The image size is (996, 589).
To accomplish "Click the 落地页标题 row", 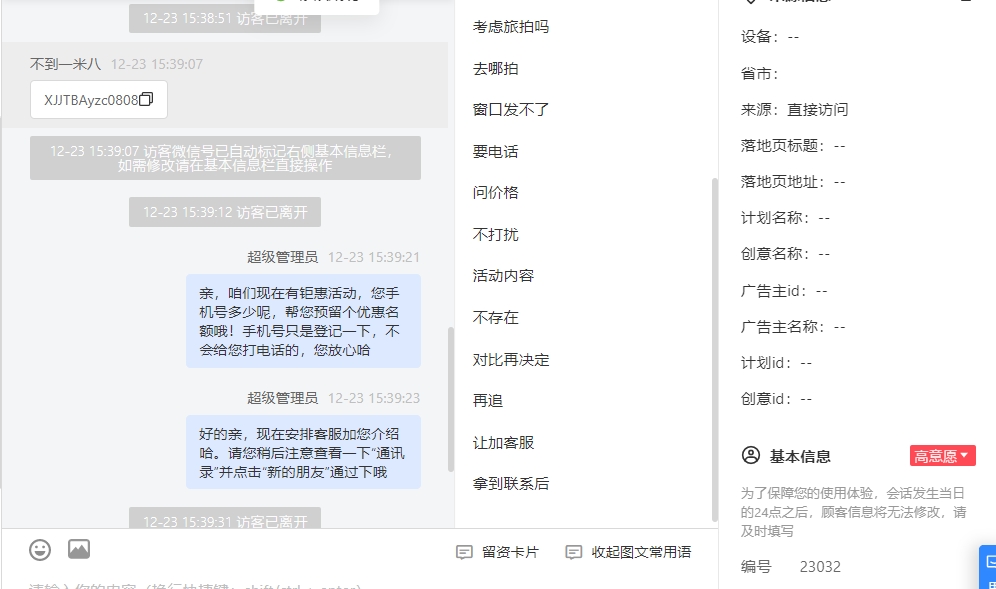I will pyautogui.click(x=793, y=146).
